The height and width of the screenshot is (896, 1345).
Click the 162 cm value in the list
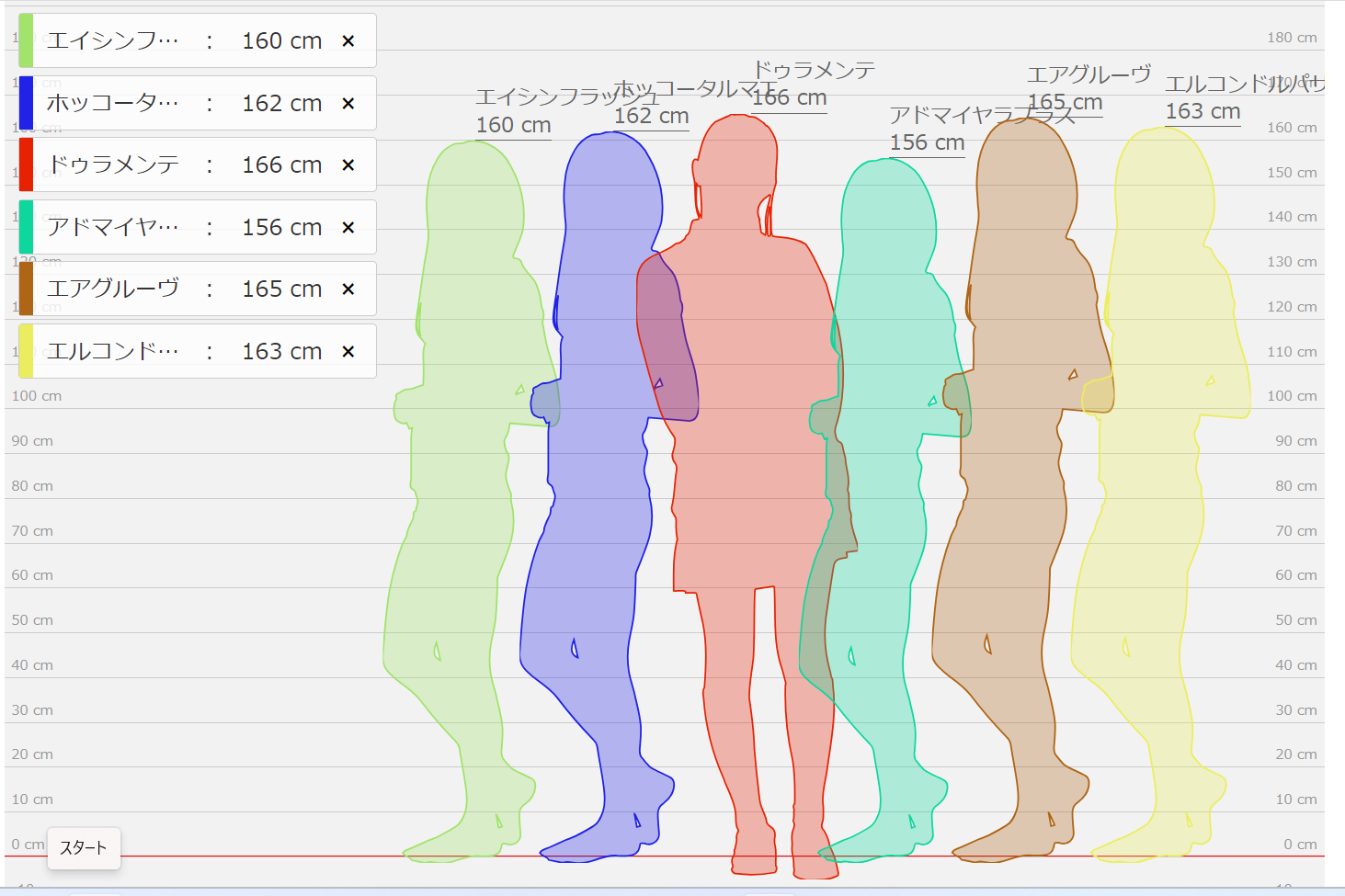[x=282, y=103]
